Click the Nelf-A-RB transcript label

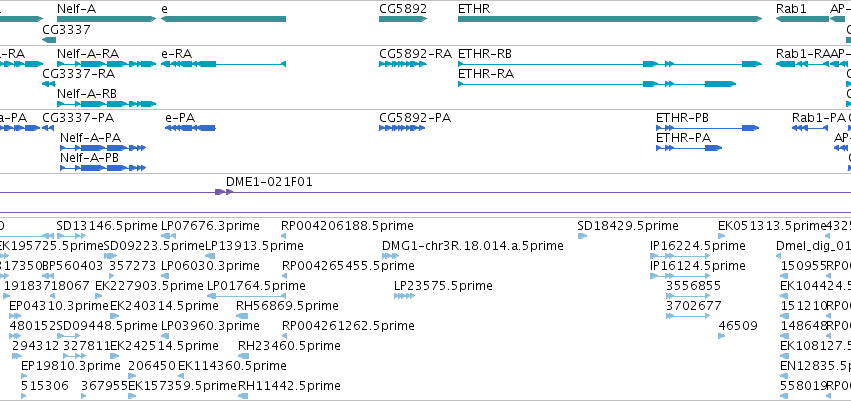click(x=87, y=94)
